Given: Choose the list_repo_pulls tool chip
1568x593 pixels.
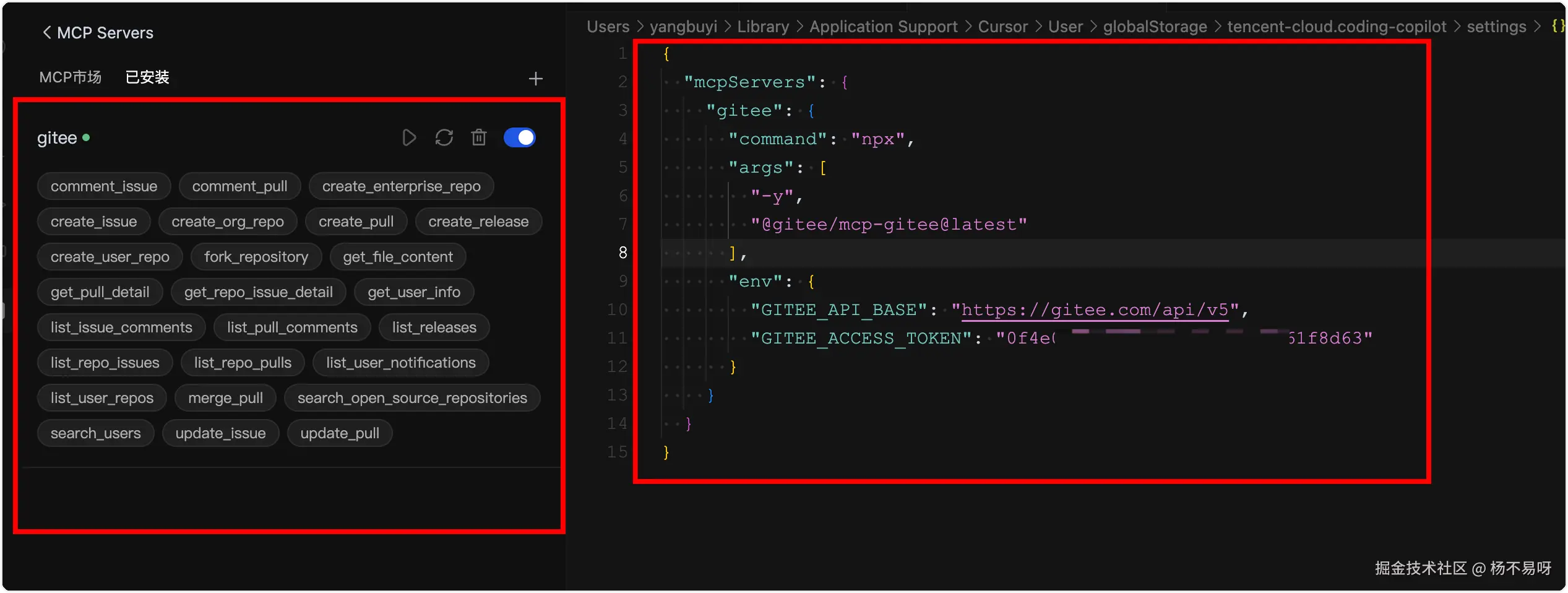Looking at the screenshot, I should (243, 363).
